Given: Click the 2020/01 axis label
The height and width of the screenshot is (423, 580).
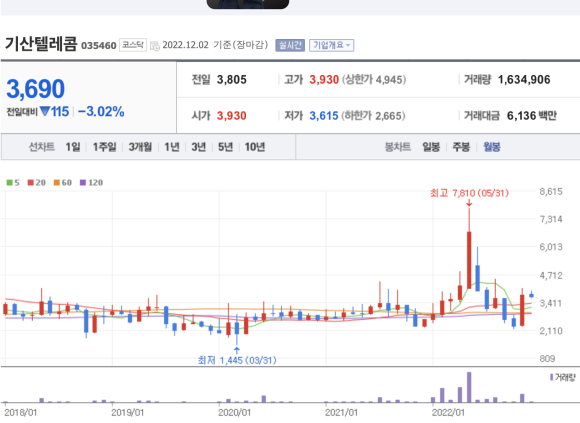Looking at the screenshot, I should pyautogui.click(x=235, y=413).
